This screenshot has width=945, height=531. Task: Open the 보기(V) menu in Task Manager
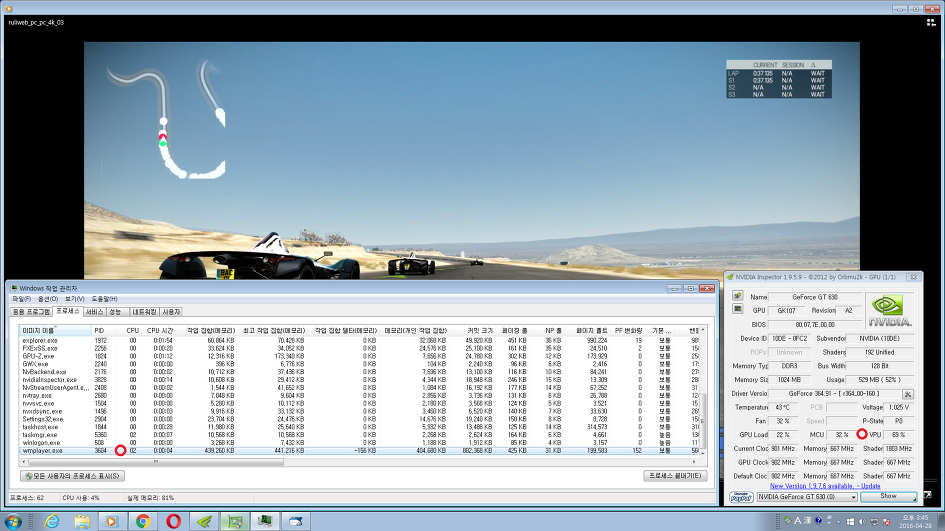(x=75, y=299)
